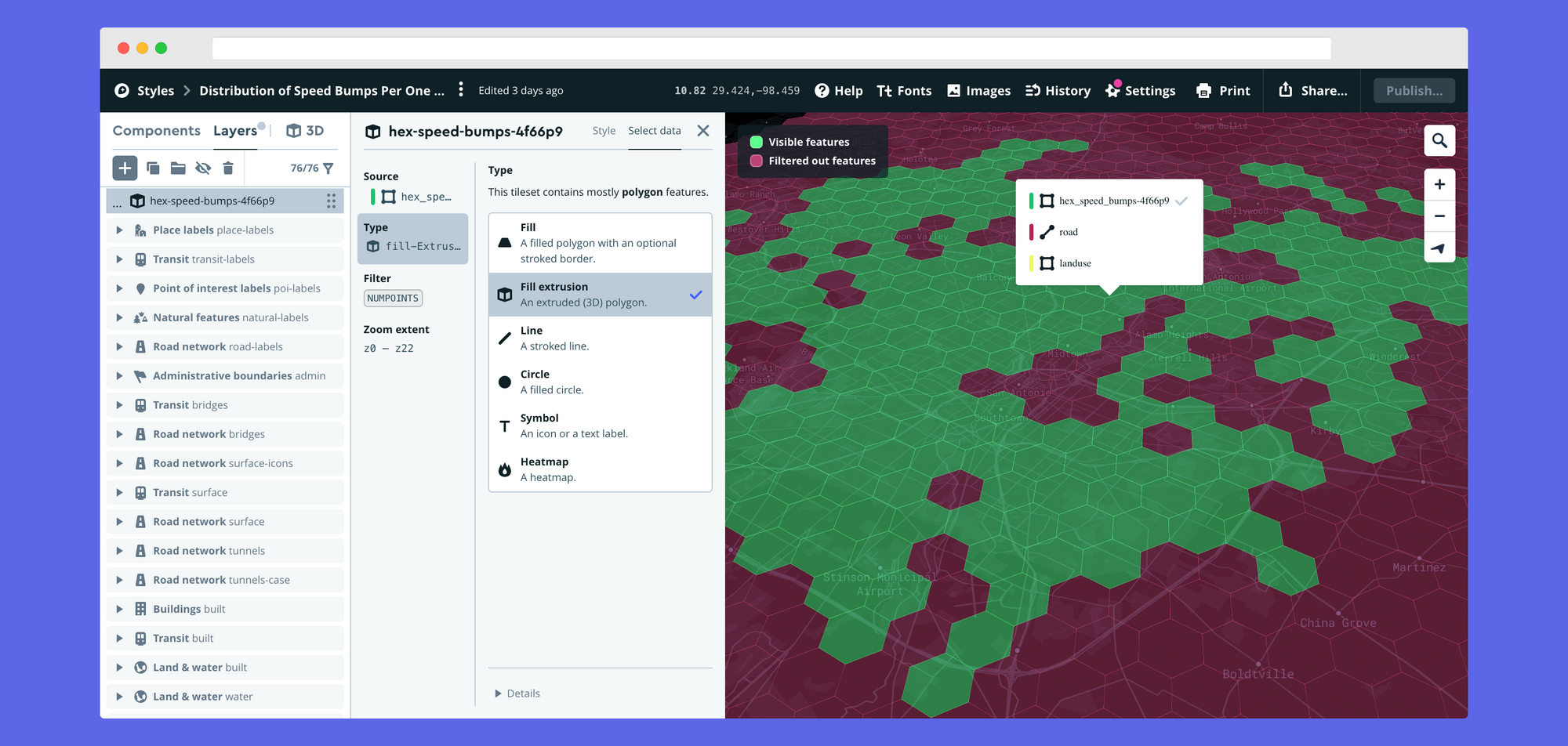This screenshot has width=1568, height=746.
Task: Zoom in on the map
Action: pos(1439,185)
